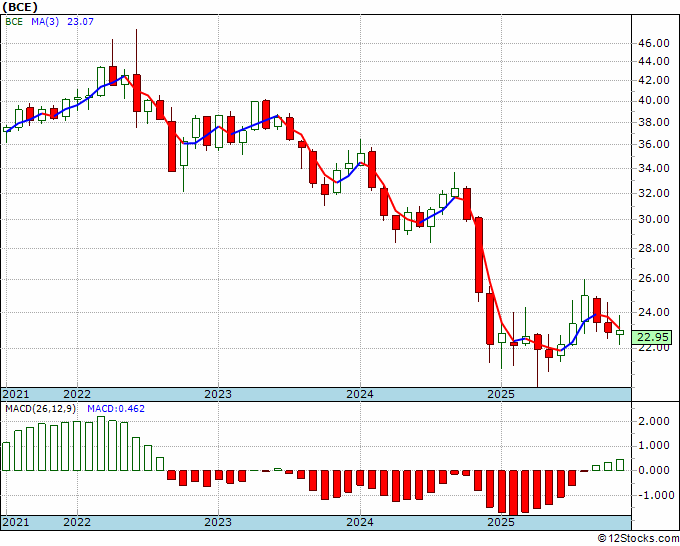Click the 34.00 price axis label
This screenshot has width=680, height=546.
click(x=654, y=169)
